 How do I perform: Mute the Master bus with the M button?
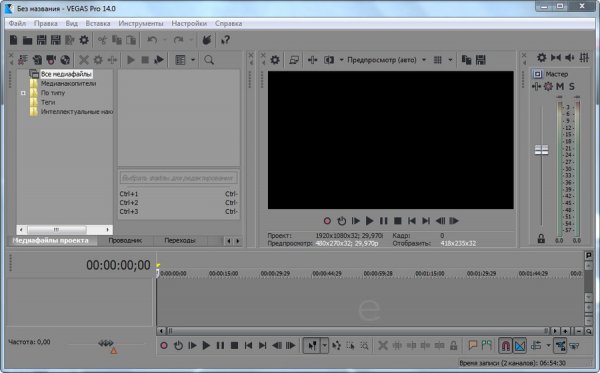point(560,86)
